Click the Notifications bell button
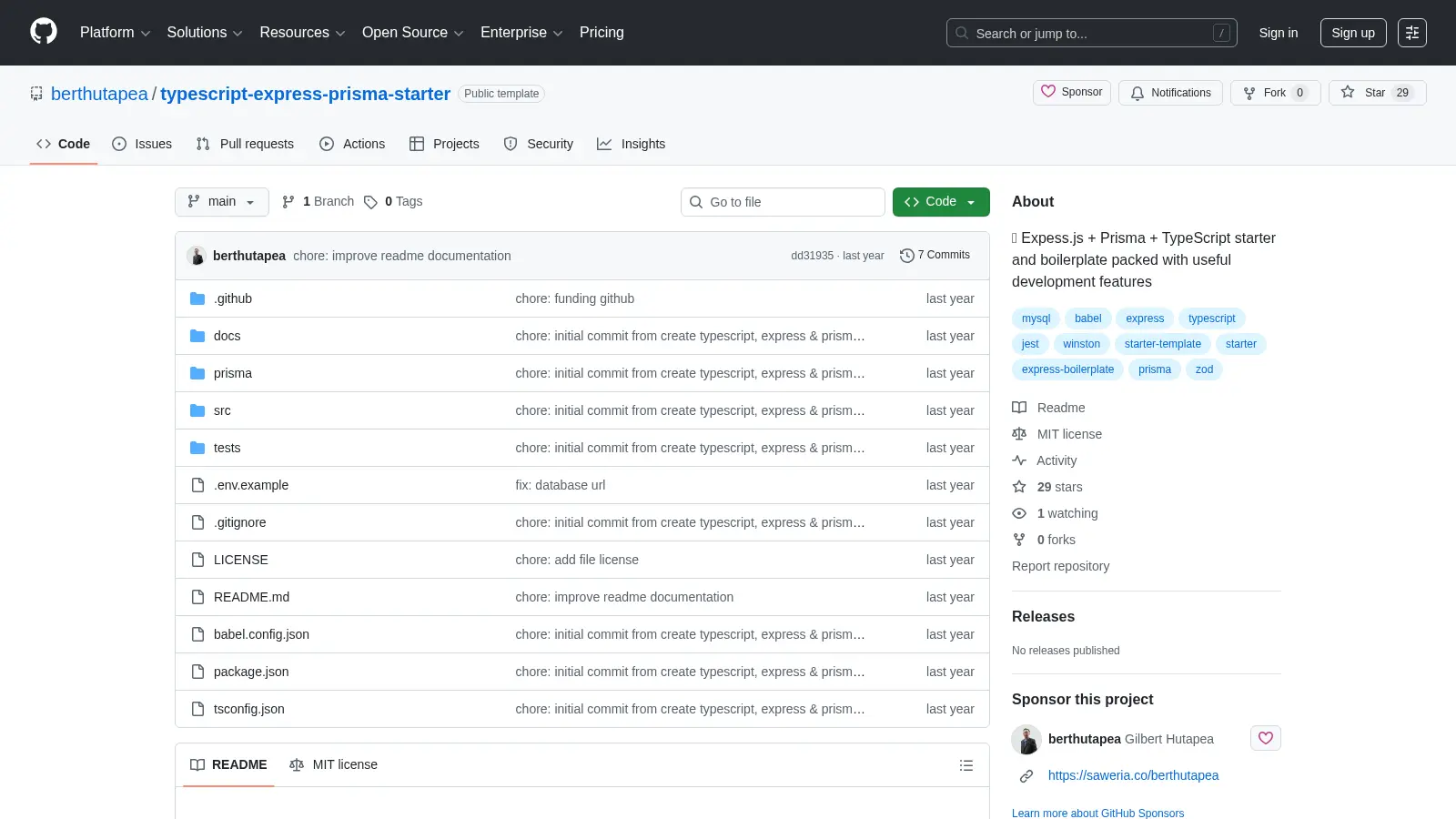The height and width of the screenshot is (819, 1456). (x=1171, y=93)
